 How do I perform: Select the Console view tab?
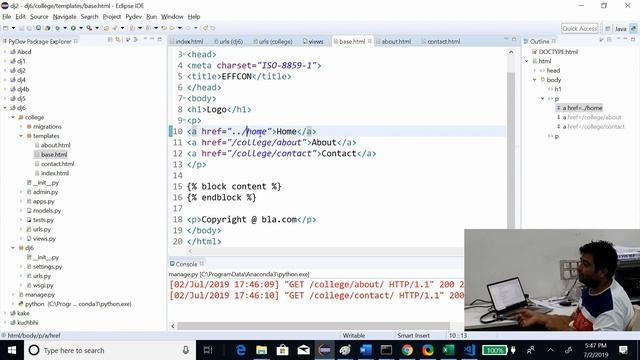[x=186, y=264]
